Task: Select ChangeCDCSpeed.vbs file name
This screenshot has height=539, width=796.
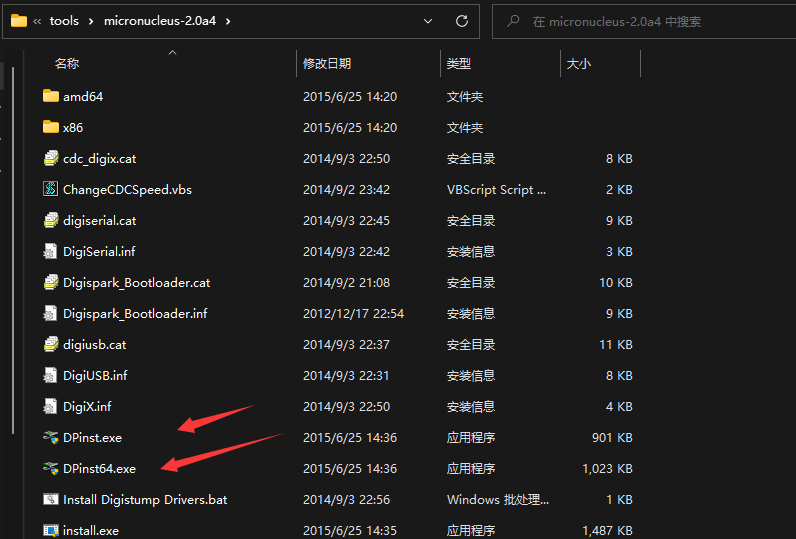Action: coord(127,190)
